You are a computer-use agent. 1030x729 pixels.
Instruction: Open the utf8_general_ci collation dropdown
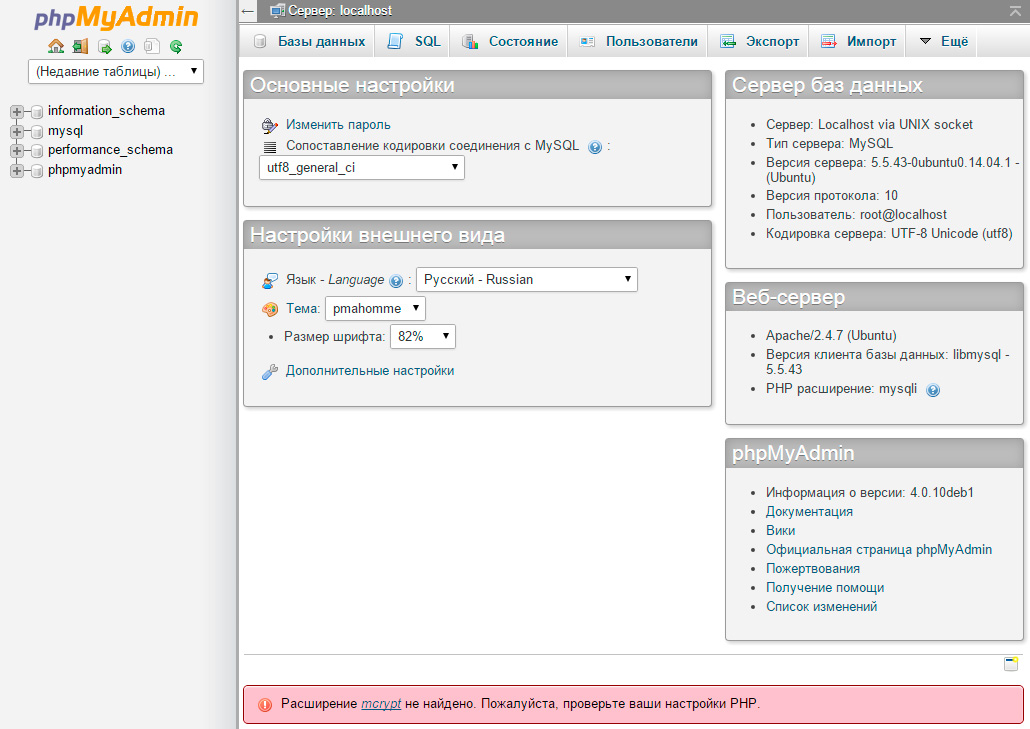tap(362, 167)
